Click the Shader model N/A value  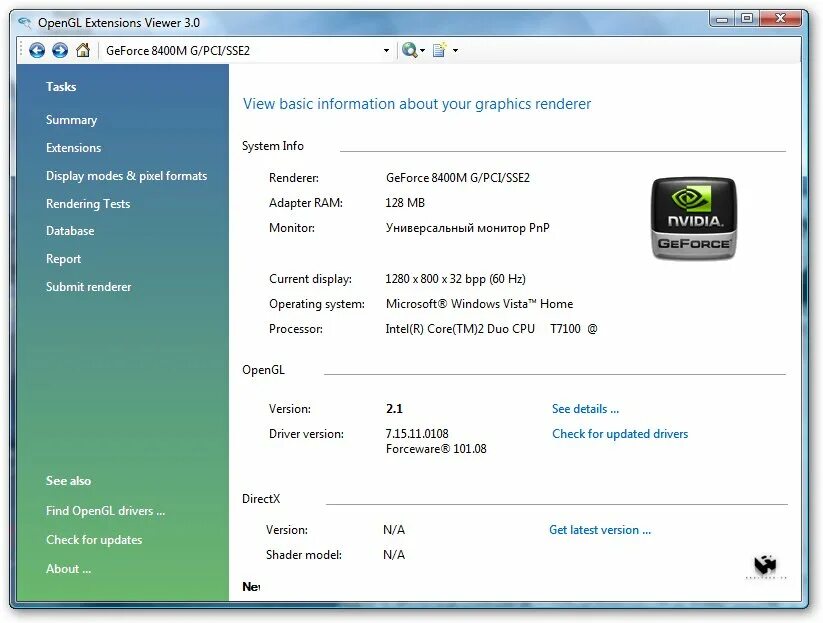coord(394,555)
